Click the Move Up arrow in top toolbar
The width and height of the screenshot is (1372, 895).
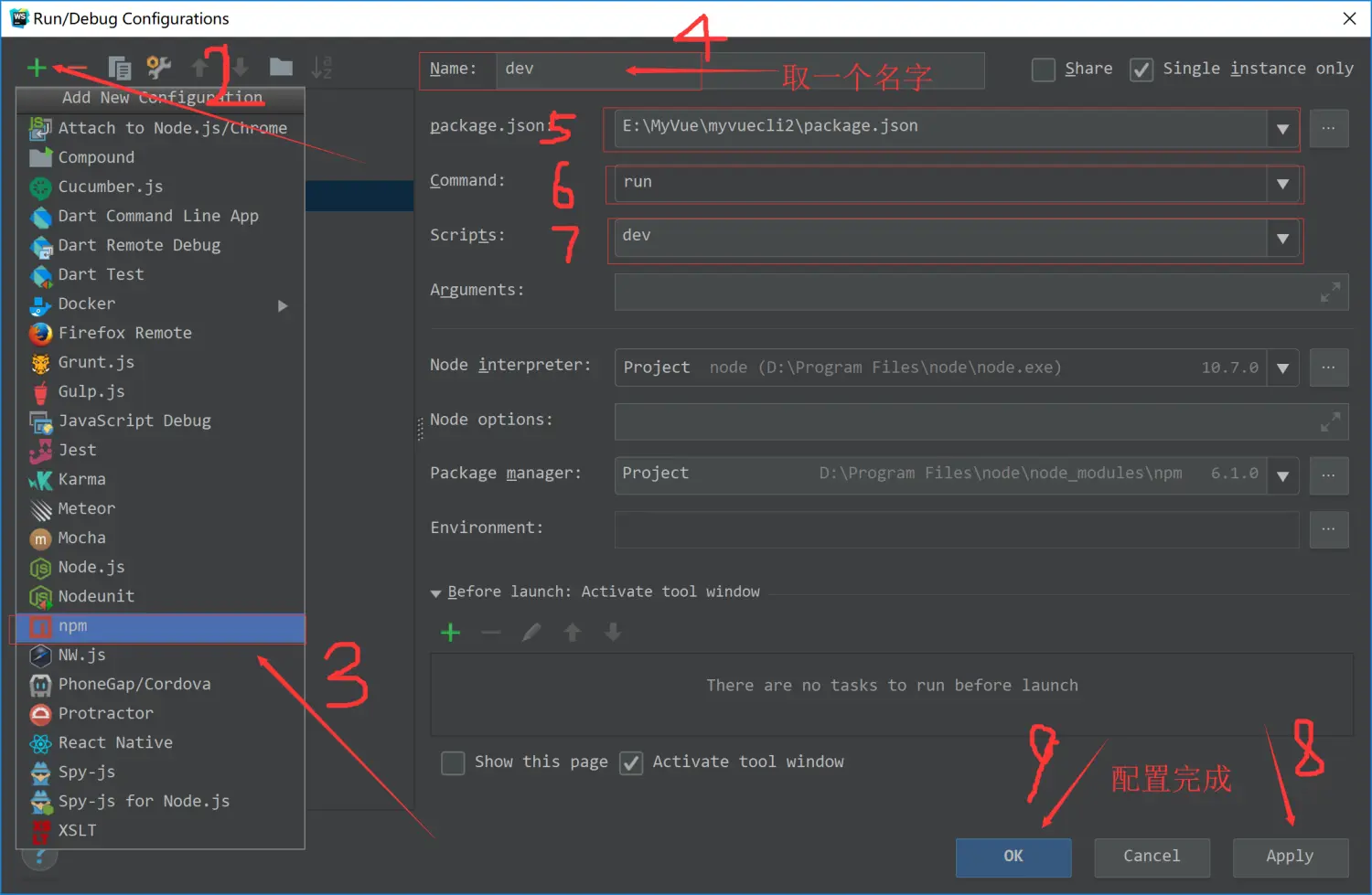pyautogui.click(x=199, y=67)
